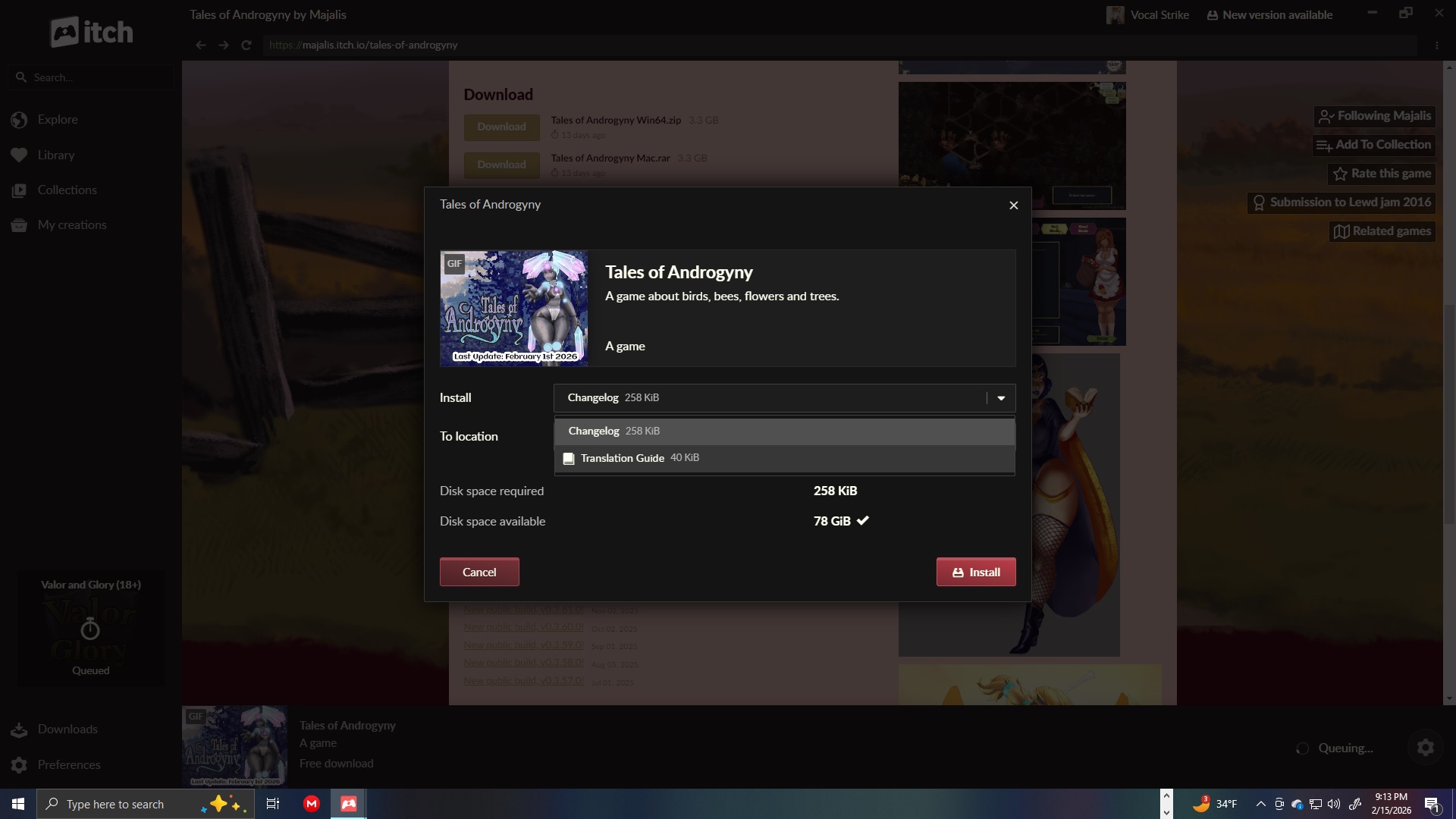Go back with left arrow
This screenshot has width=1456, height=819.
[200, 45]
